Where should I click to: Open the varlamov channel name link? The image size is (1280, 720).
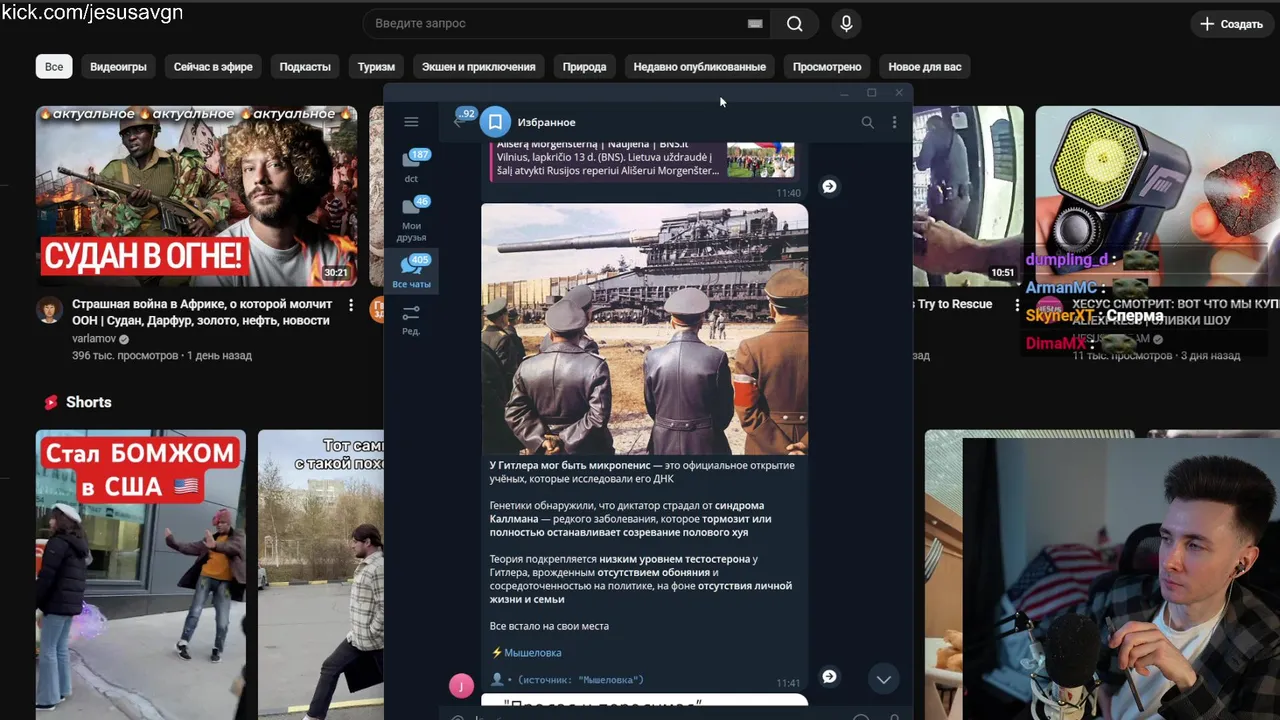tap(94, 339)
